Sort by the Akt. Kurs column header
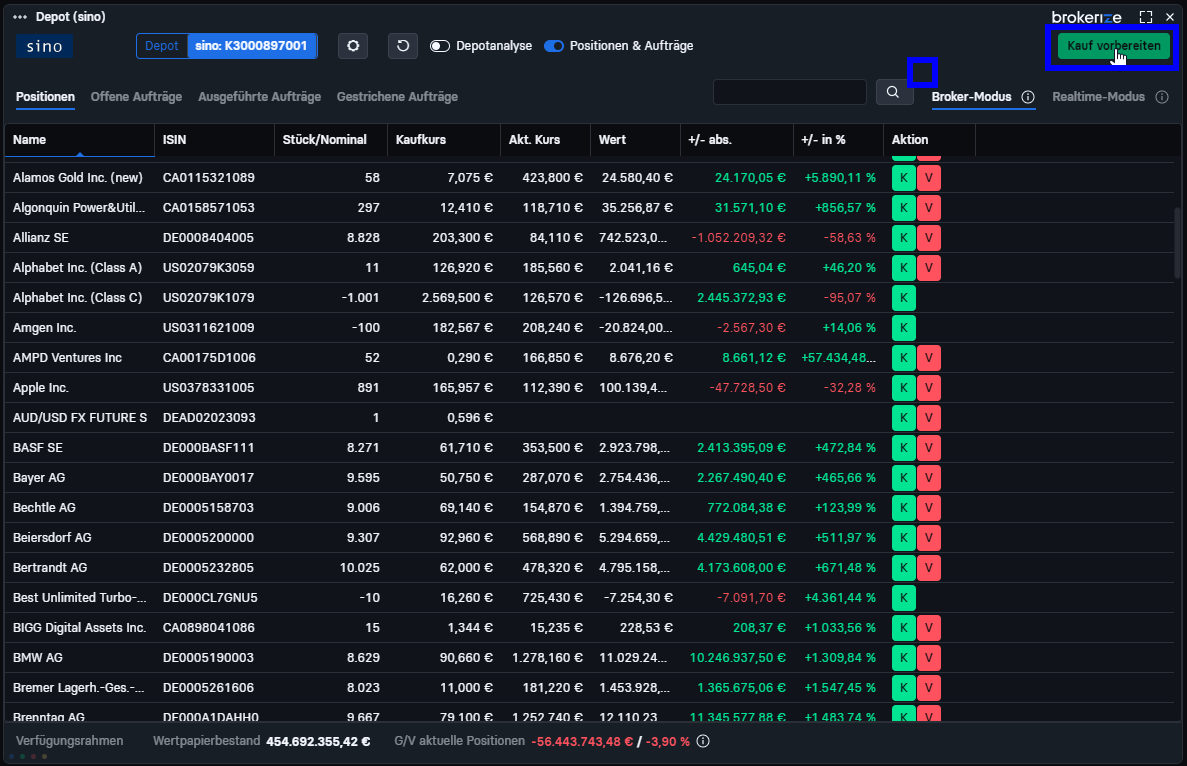The image size is (1187, 766). pos(545,140)
